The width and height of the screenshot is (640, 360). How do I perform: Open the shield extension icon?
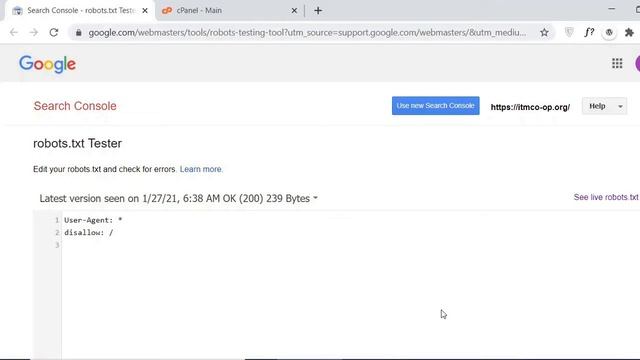pos(569,32)
